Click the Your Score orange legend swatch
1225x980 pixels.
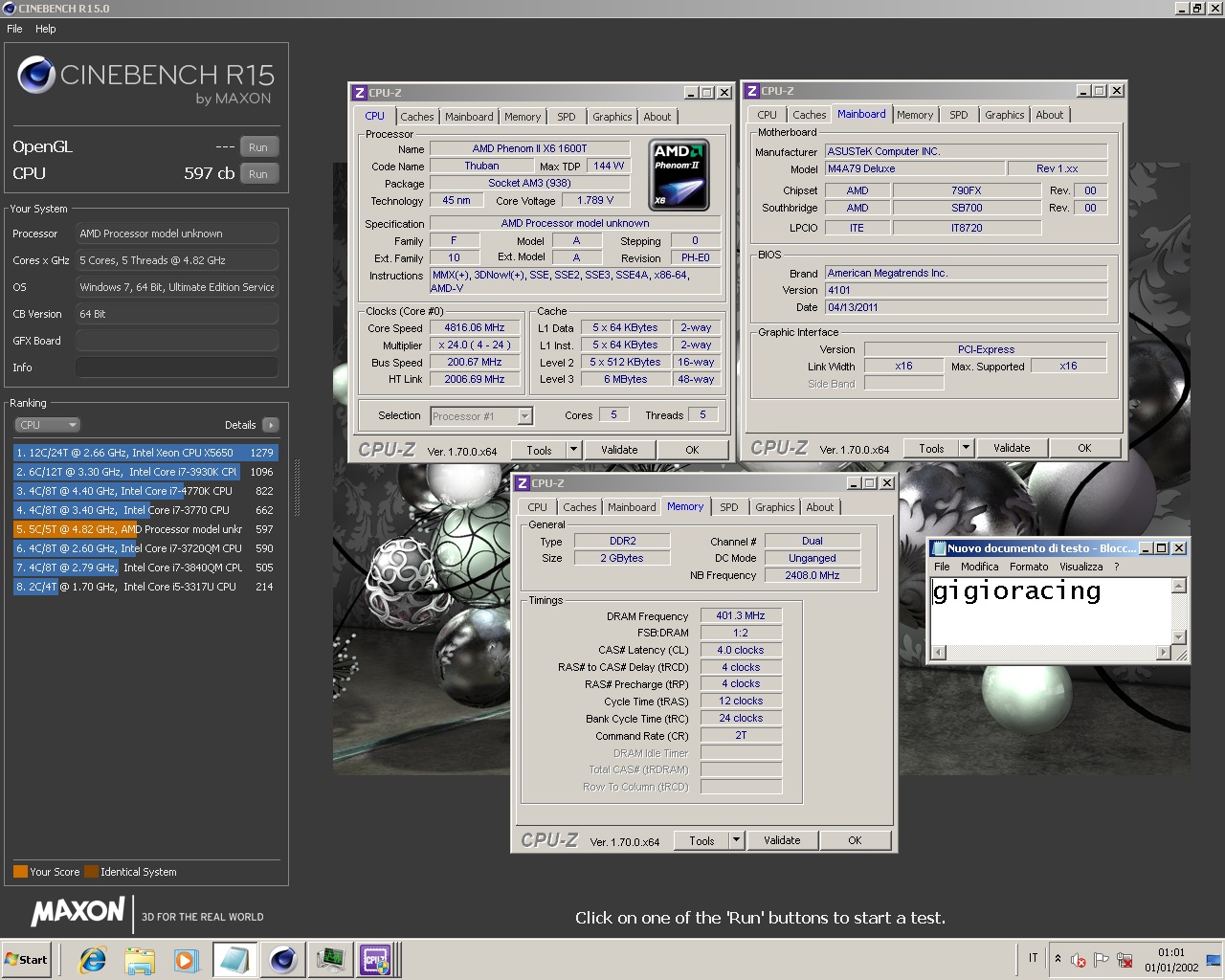[x=20, y=872]
